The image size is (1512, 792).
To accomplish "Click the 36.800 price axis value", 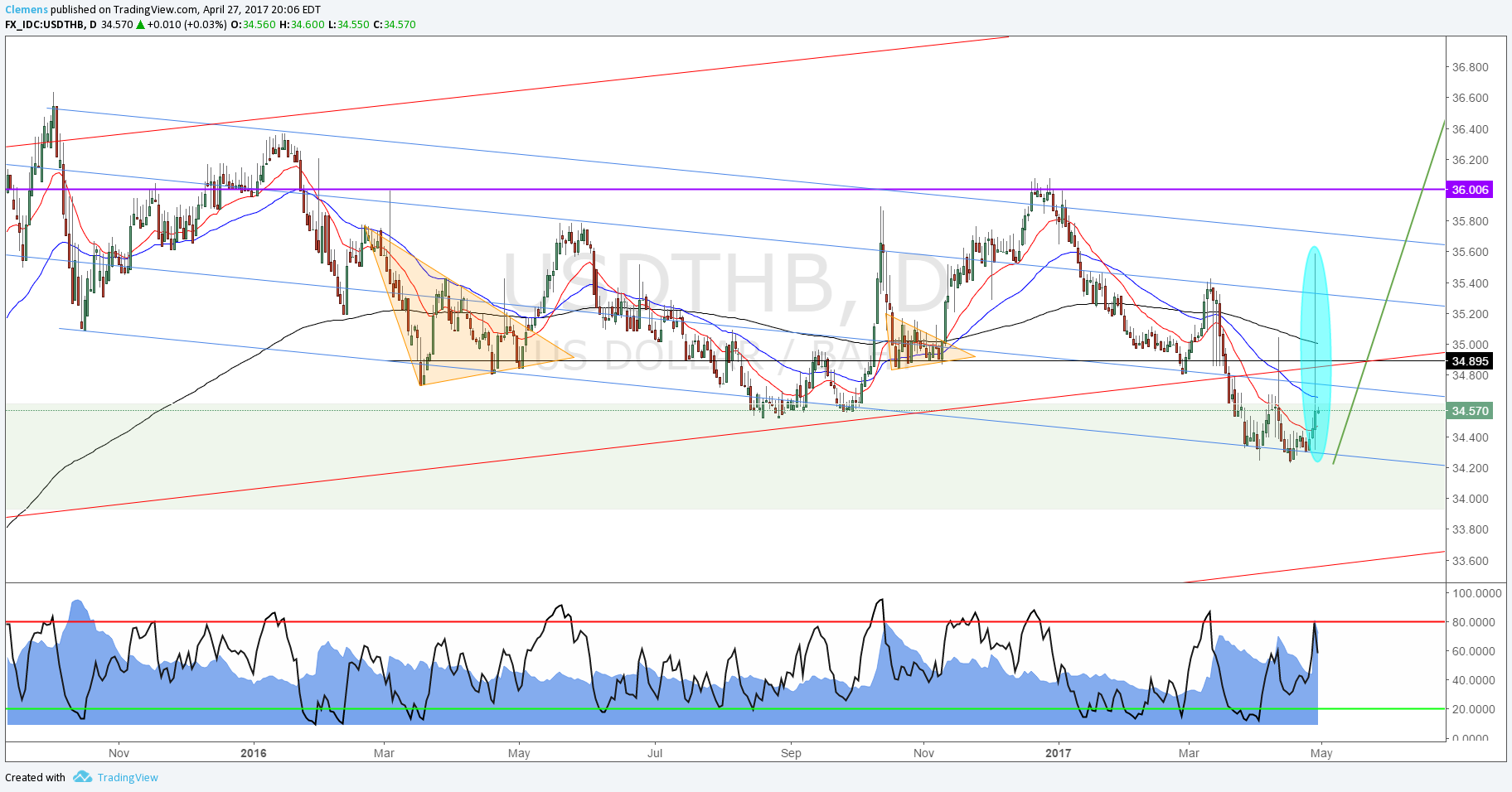I will click(1470, 67).
